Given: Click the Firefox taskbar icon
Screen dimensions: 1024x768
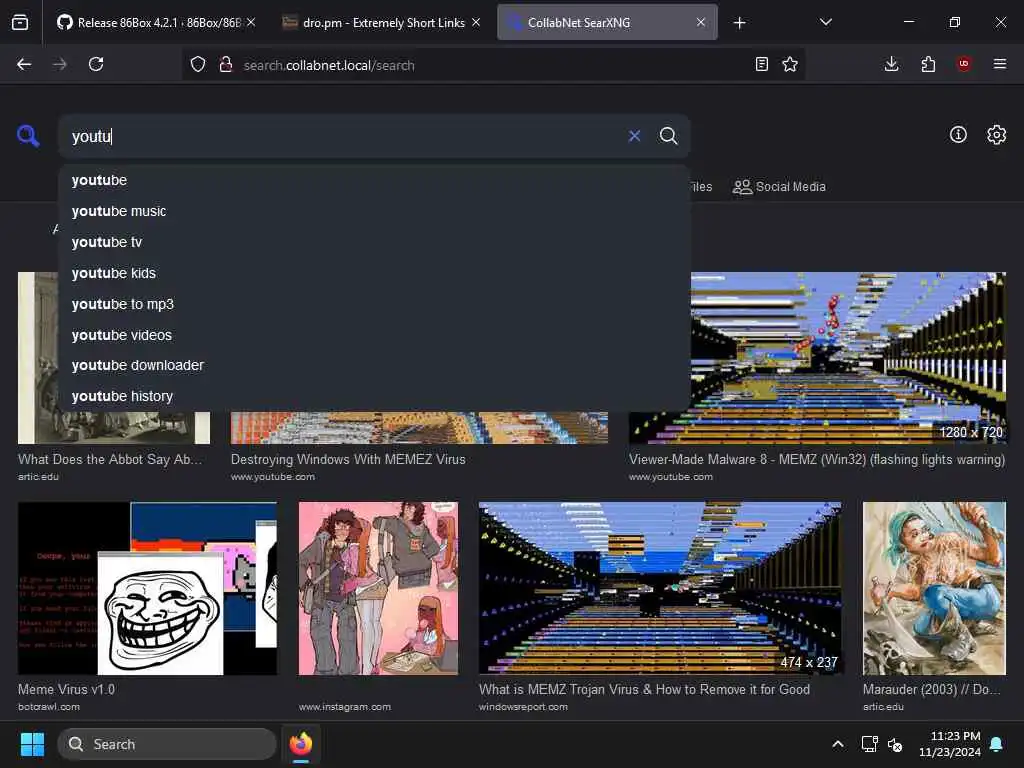Looking at the screenshot, I should [x=301, y=744].
